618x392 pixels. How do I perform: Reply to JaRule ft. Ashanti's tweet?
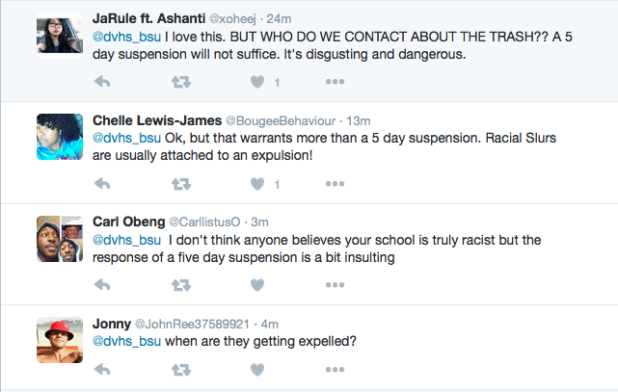click(x=102, y=82)
